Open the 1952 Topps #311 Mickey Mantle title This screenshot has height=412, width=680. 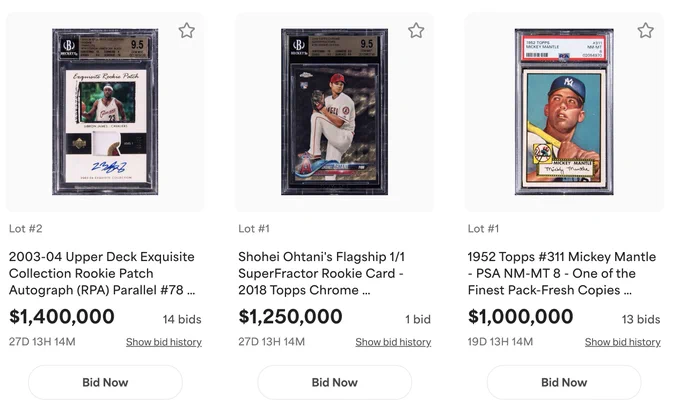(x=562, y=273)
